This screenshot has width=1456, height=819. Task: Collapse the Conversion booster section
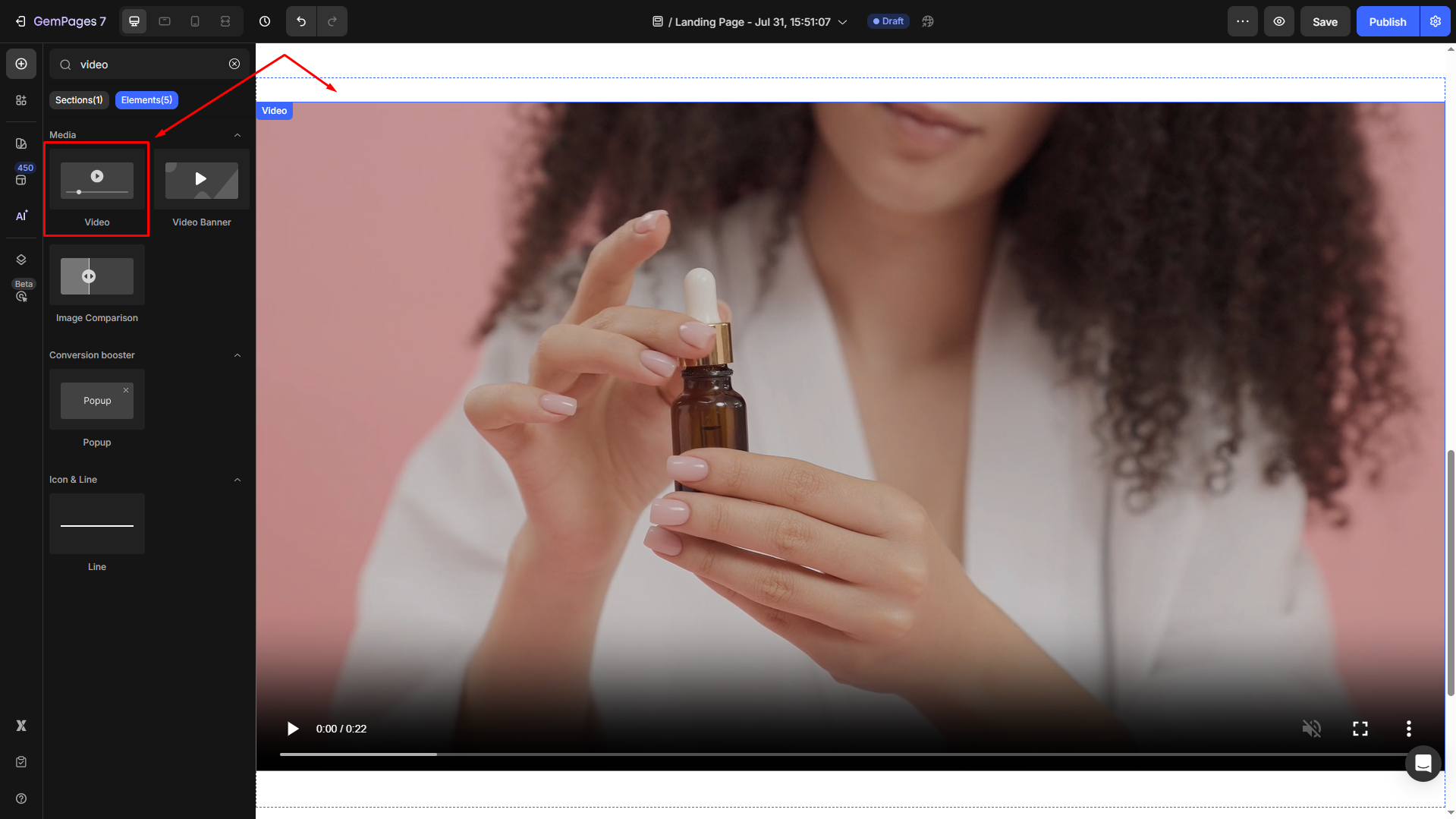[237, 355]
